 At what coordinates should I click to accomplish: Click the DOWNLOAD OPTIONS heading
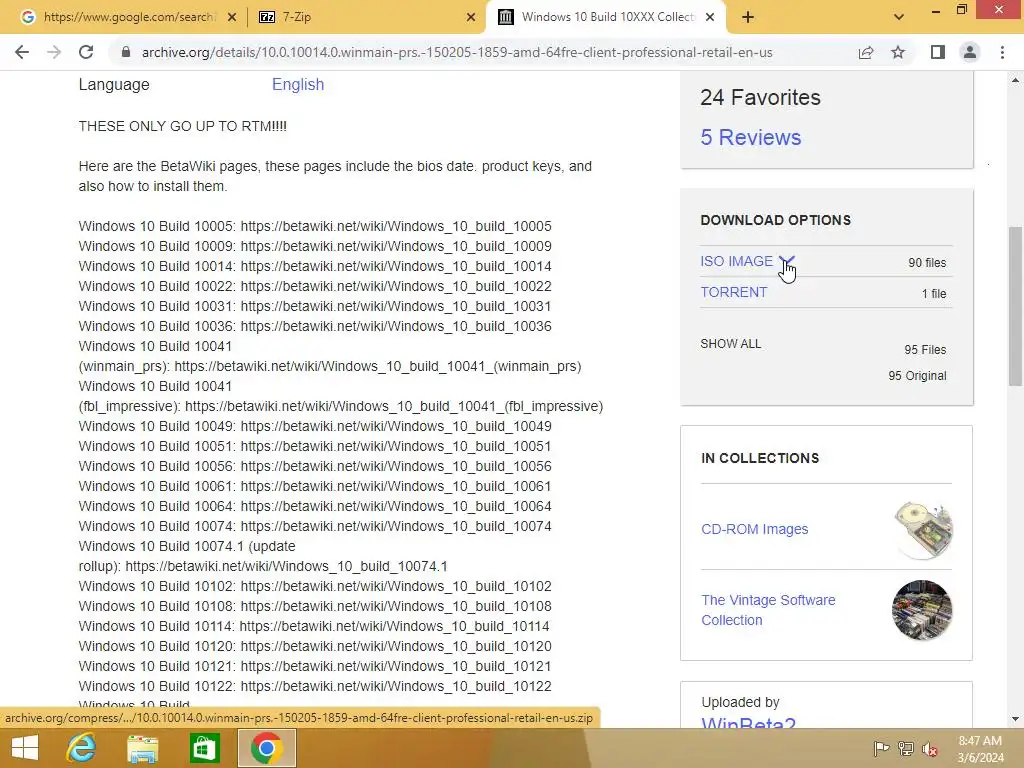(x=775, y=220)
